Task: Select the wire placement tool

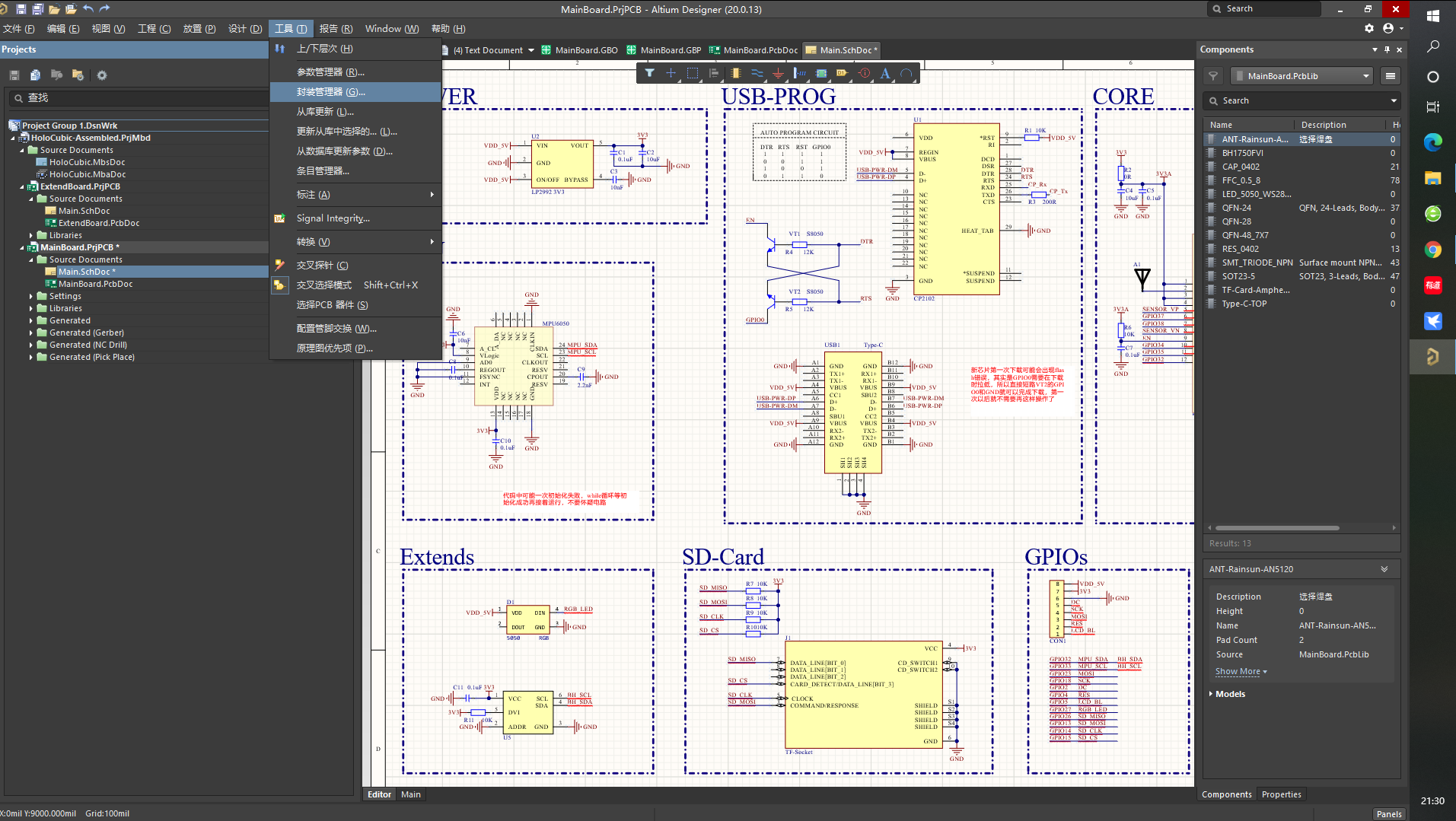Action: [x=757, y=73]
